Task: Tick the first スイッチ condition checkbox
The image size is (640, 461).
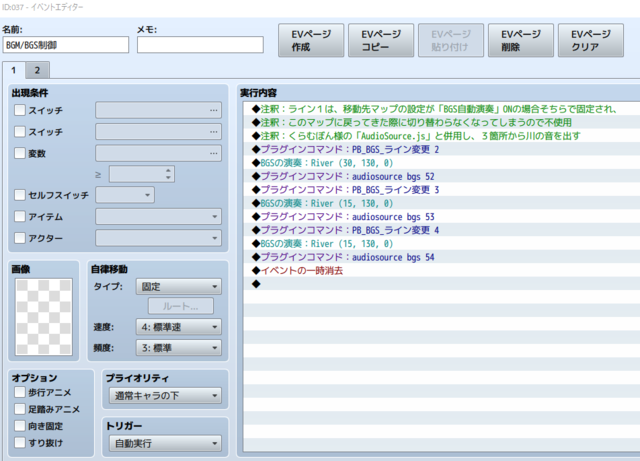Action: tap(20, 110)
